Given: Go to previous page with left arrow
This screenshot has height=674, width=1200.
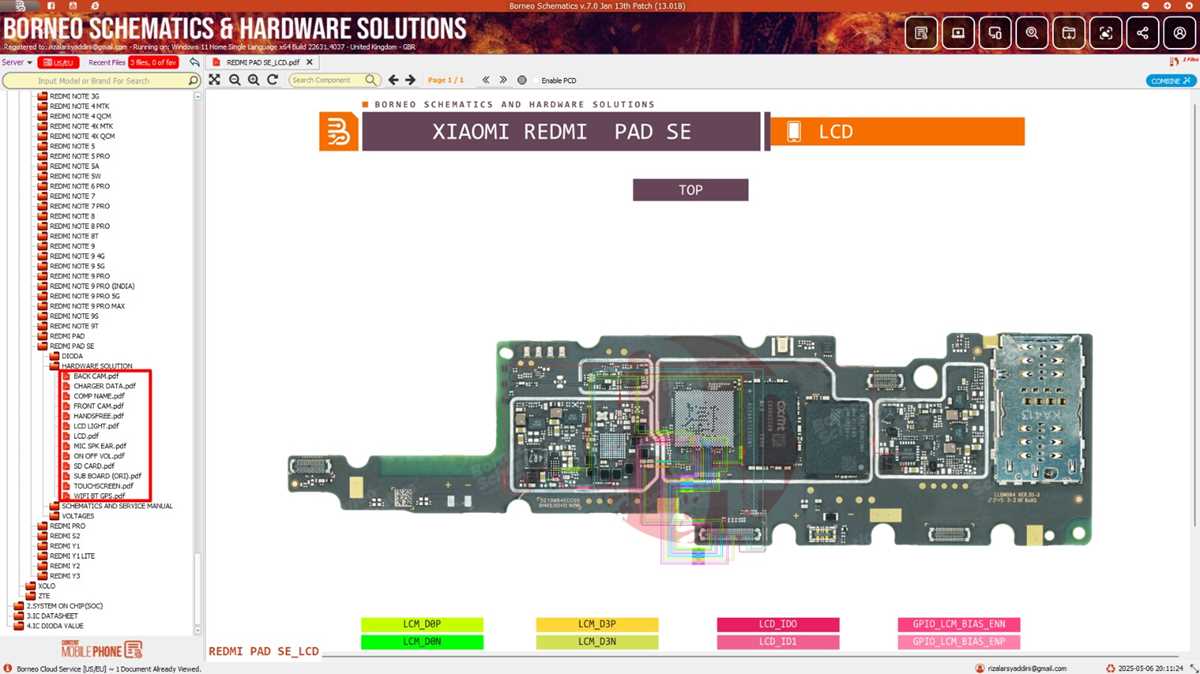Looking at the screenshot, I should point(393,80).
